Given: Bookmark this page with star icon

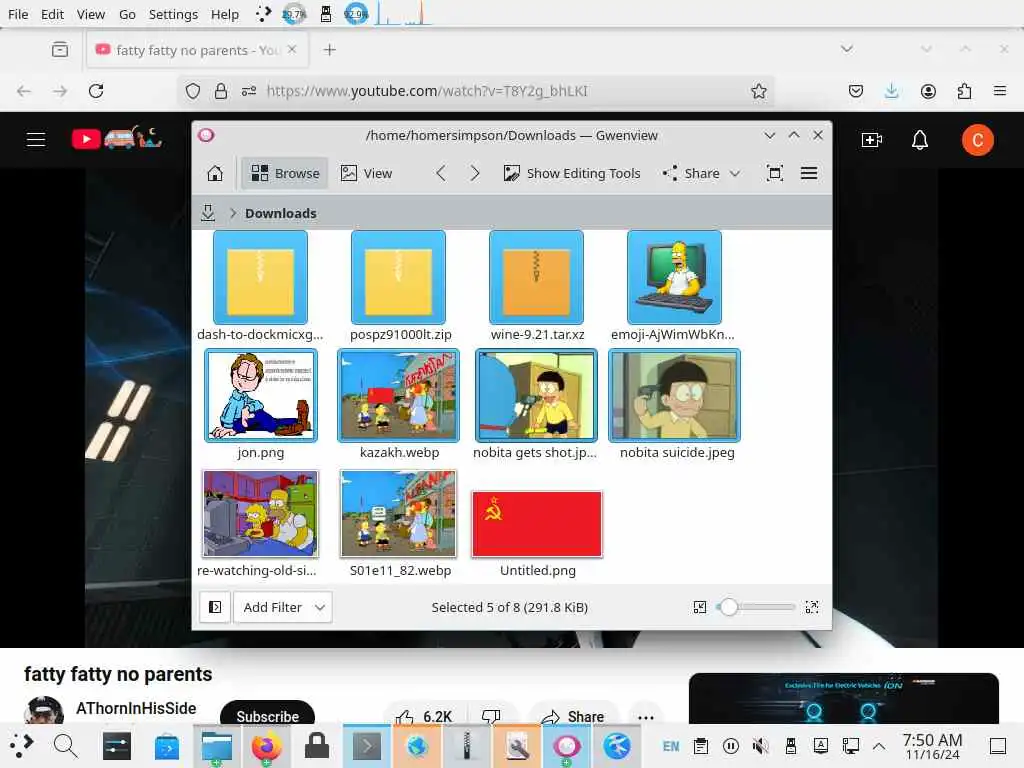Looking at the screenshot, I should coord(758,91).
